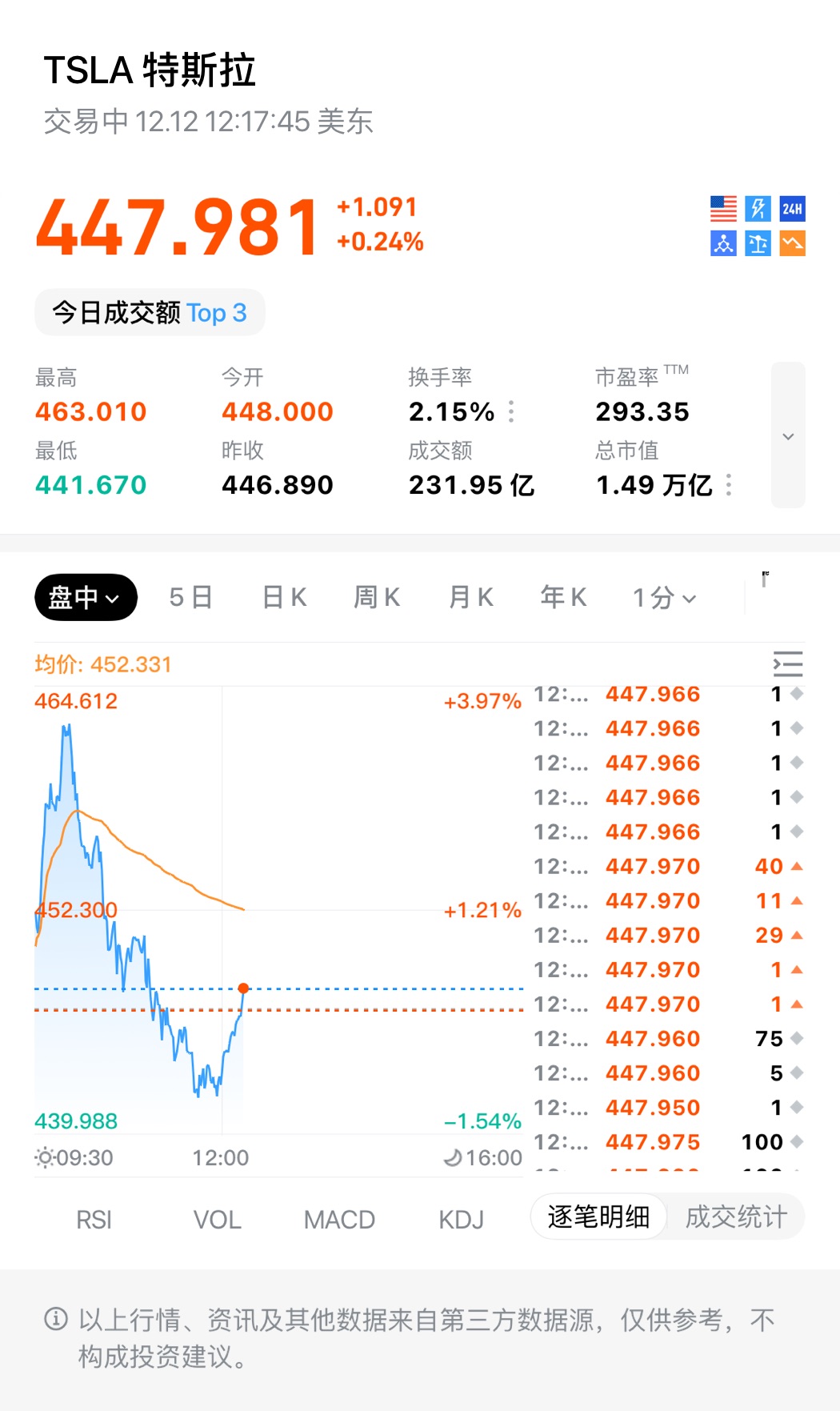Switch to the 5日 chart tab
The width and height of the screenshot is (840, 1411).
click(190, 597)
